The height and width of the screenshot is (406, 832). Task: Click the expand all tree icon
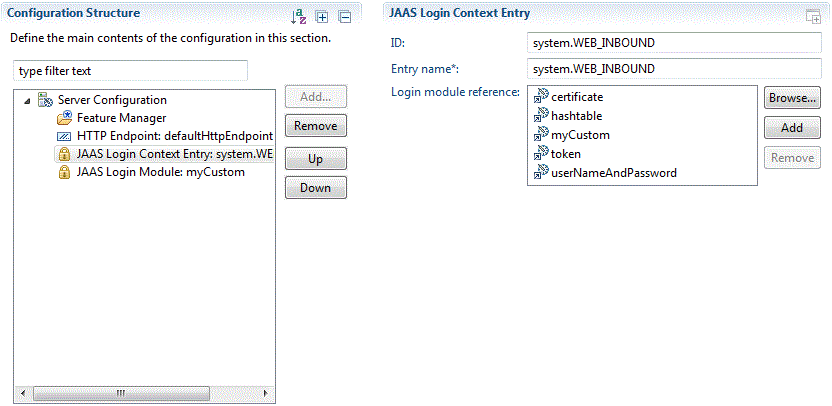(x=322, y=18)
